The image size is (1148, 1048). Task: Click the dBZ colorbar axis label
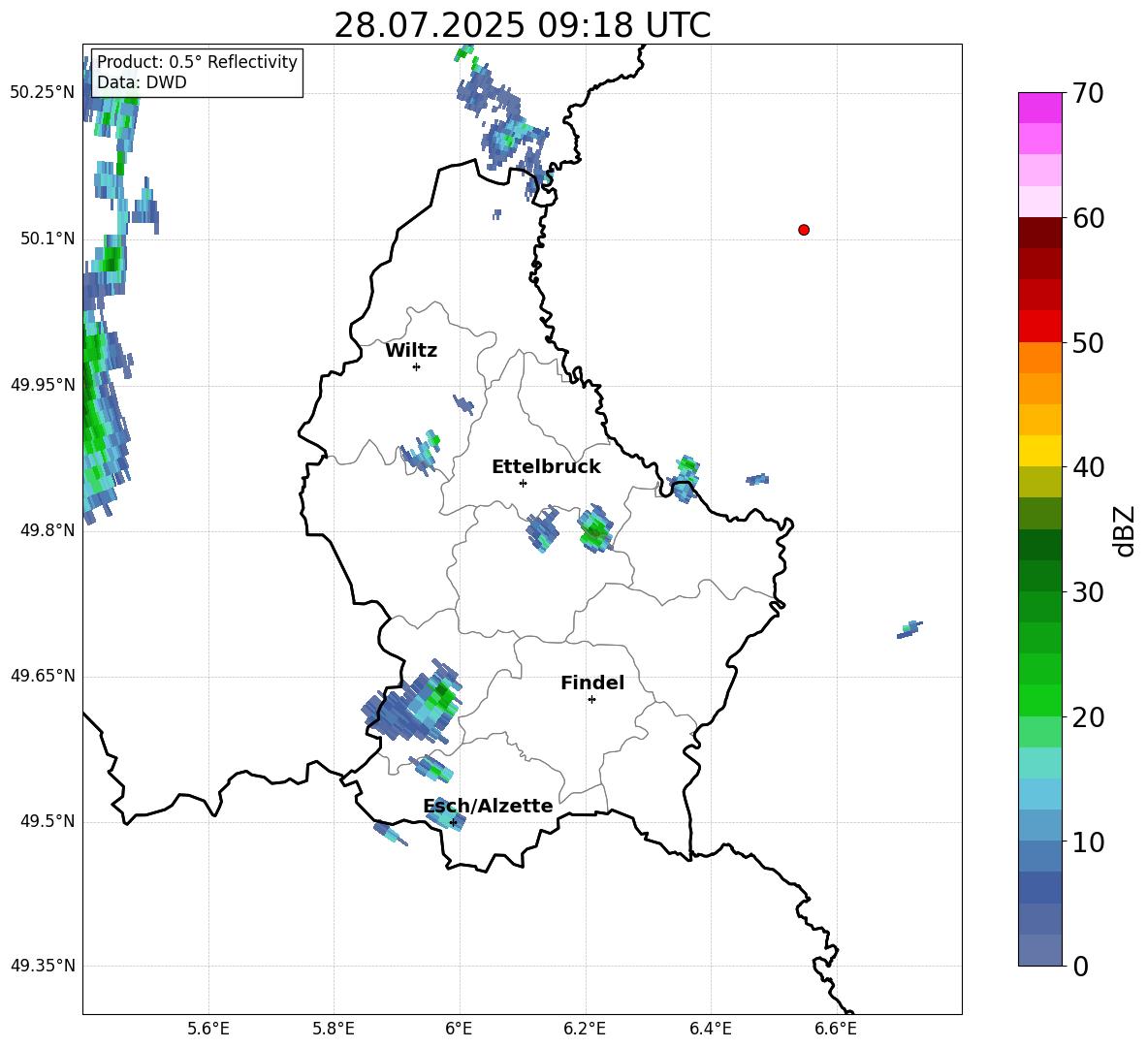(x=1124, y=530)
